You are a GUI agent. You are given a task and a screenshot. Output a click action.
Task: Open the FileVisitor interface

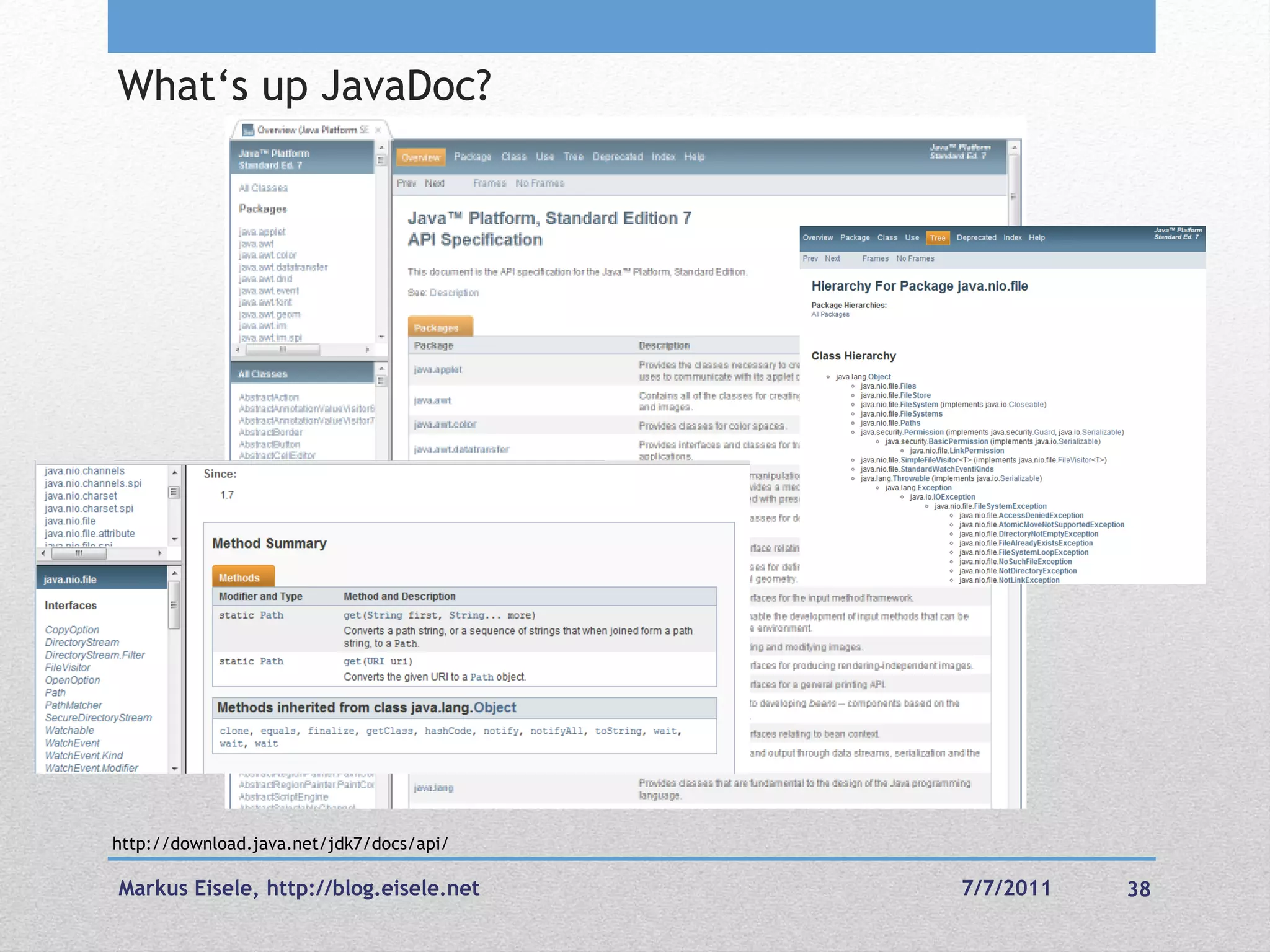coord(68,668)
